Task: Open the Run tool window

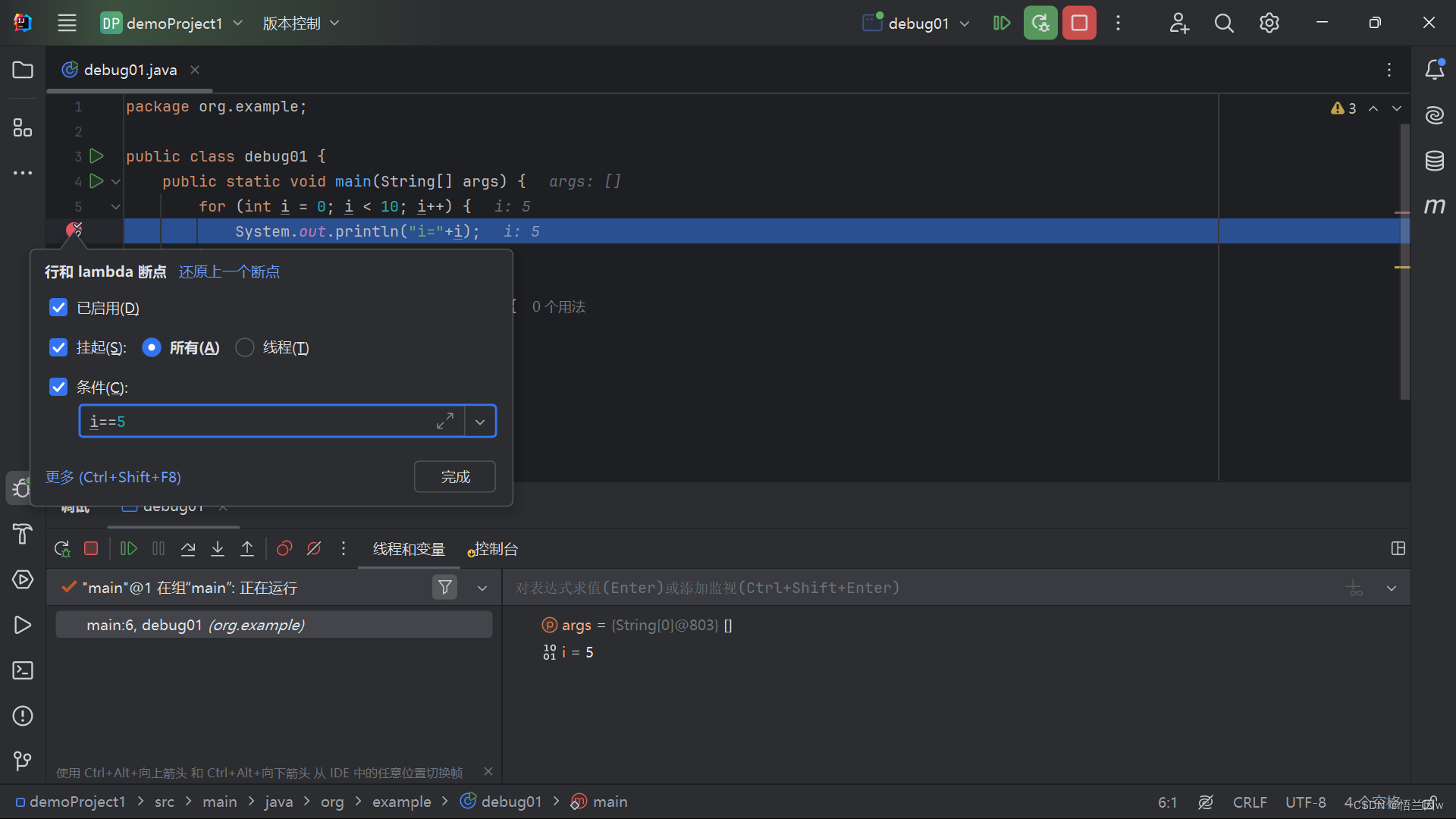Action: pyautogui.click(x=23, y=625)
